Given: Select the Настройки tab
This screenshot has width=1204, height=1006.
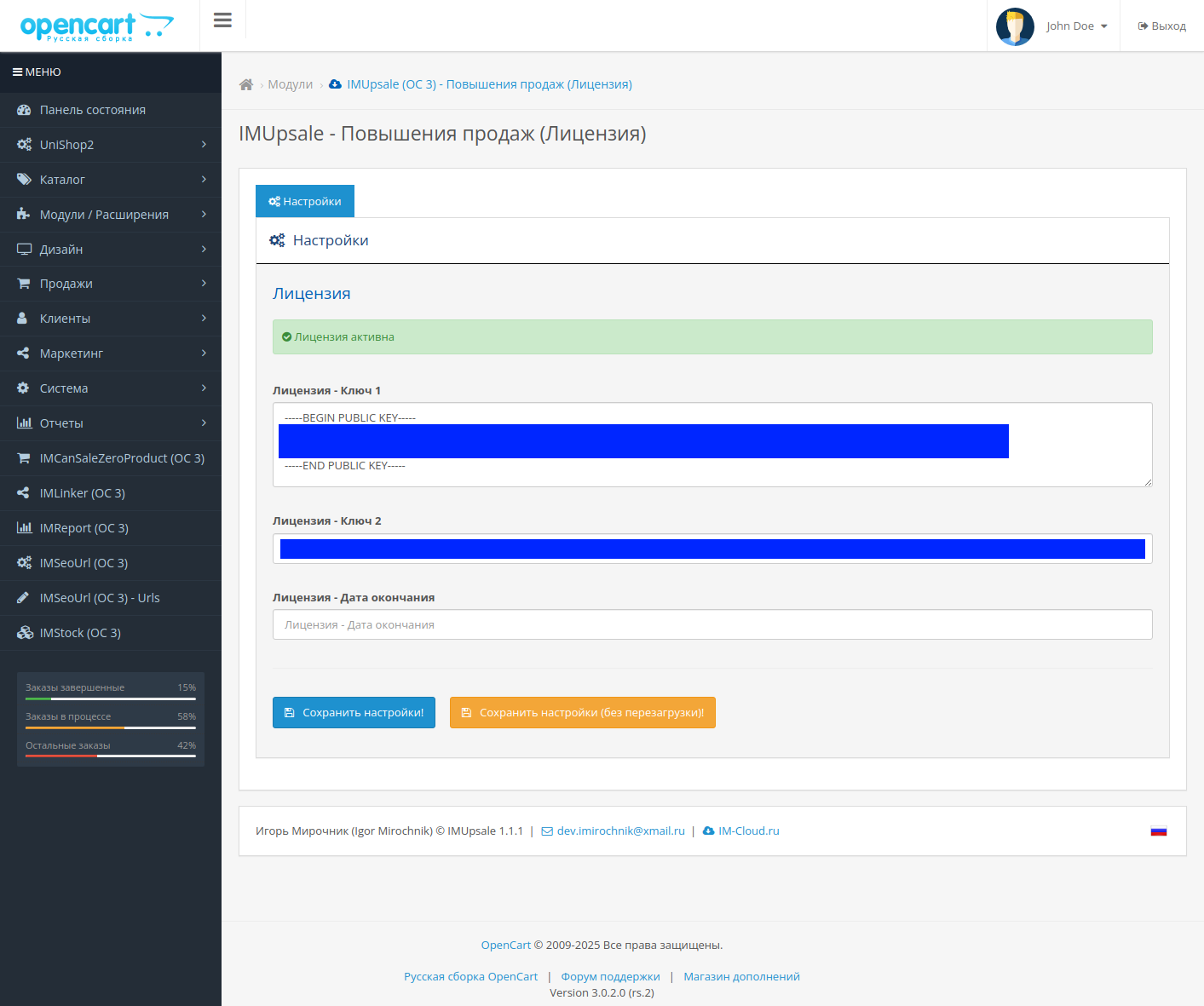Looking at the screenshot, I should (x=305, y=201).
